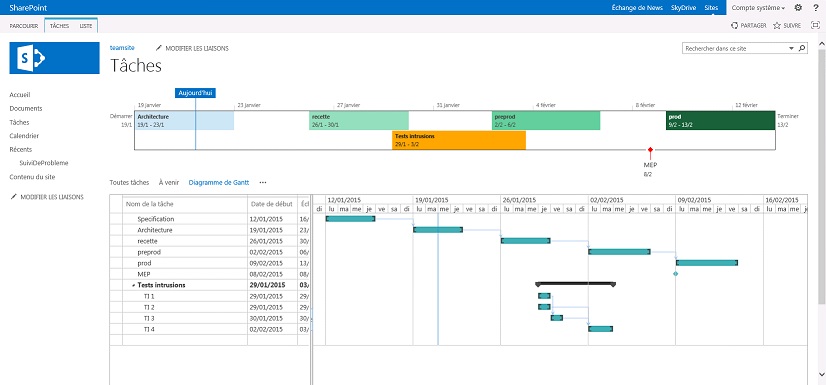Select the preprod bar on the timeline
Image resolution: width=826 pixels, height=385 pixels.
tap(546, 120)
